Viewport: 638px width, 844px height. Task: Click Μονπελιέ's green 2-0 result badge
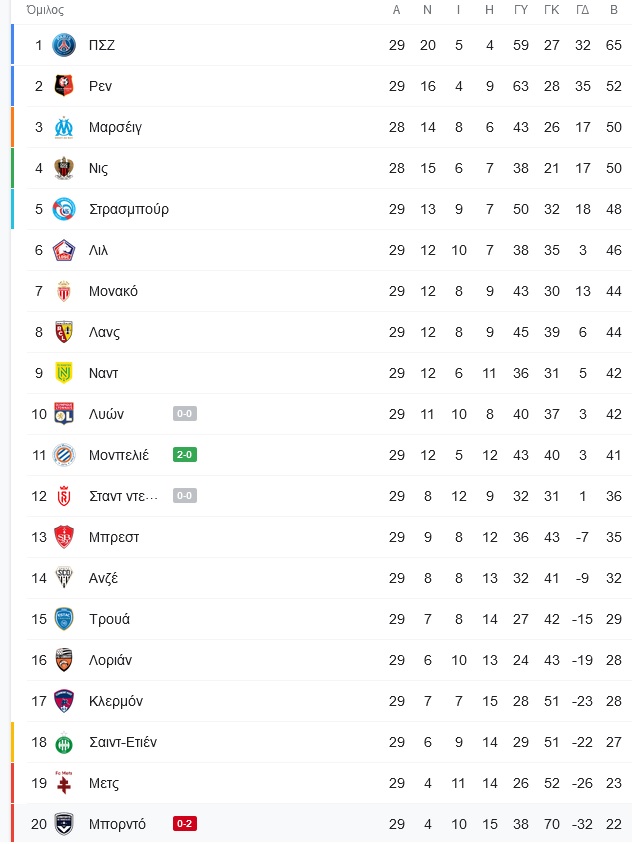[185, 455]
